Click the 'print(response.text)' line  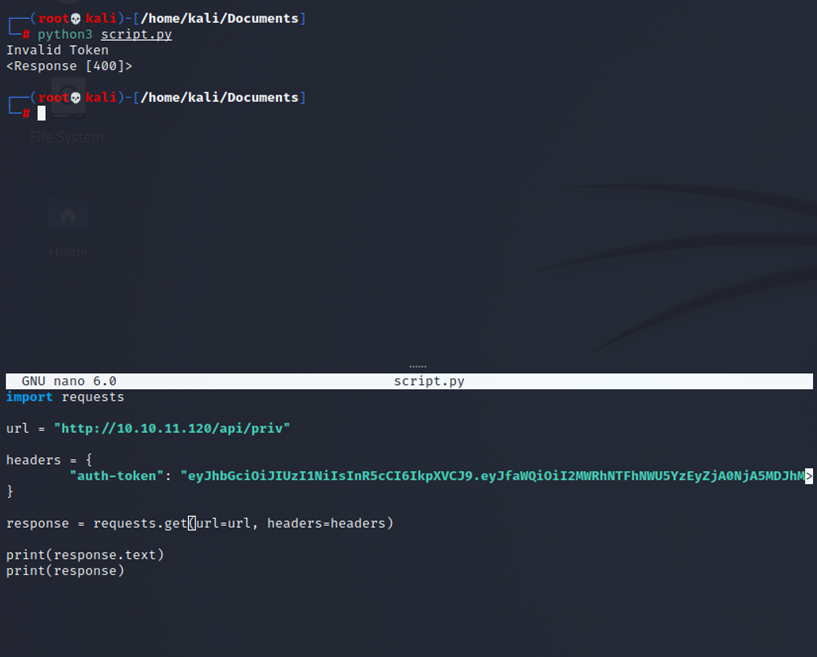[85, 555]
